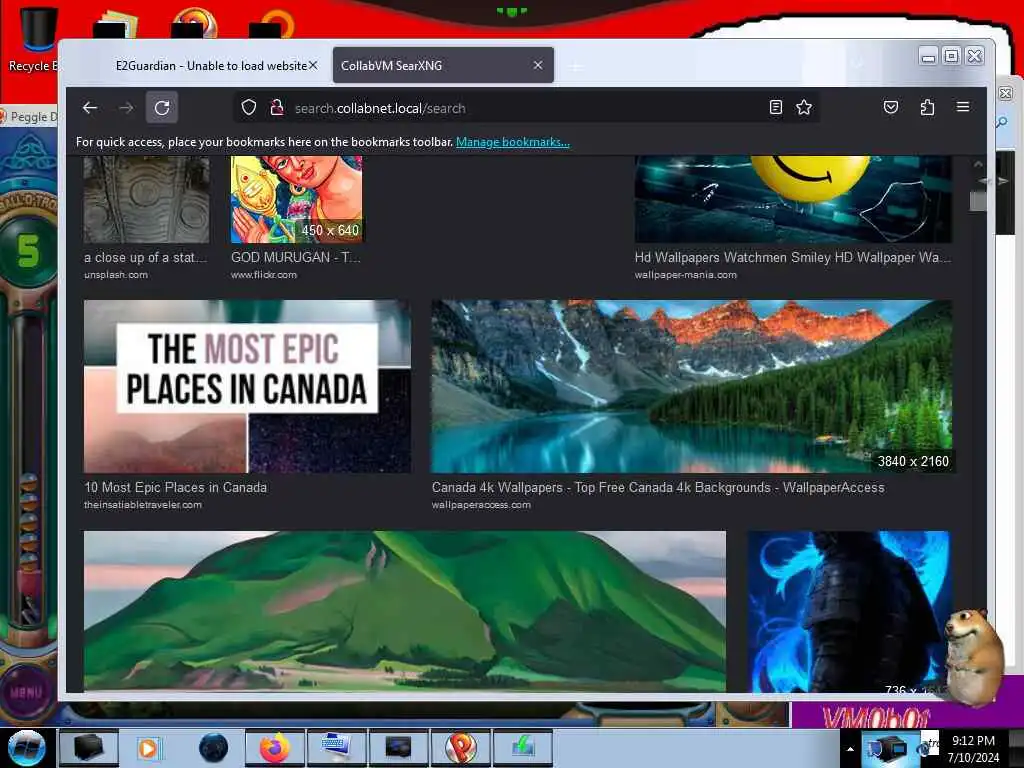The width and height of the screenshot is (1024, 768).
Task: Open a new tab with the plus button
Action: 575,66
